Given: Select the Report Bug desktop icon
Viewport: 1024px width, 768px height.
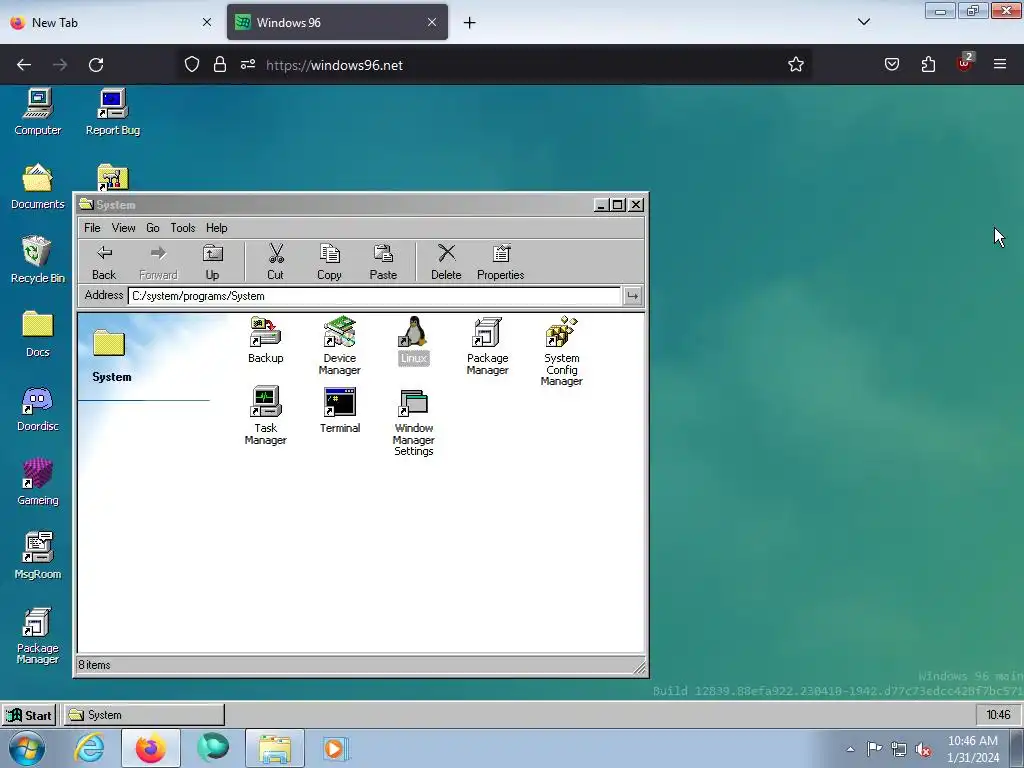Looking at the screenshot, I should (x=113, y=112).
